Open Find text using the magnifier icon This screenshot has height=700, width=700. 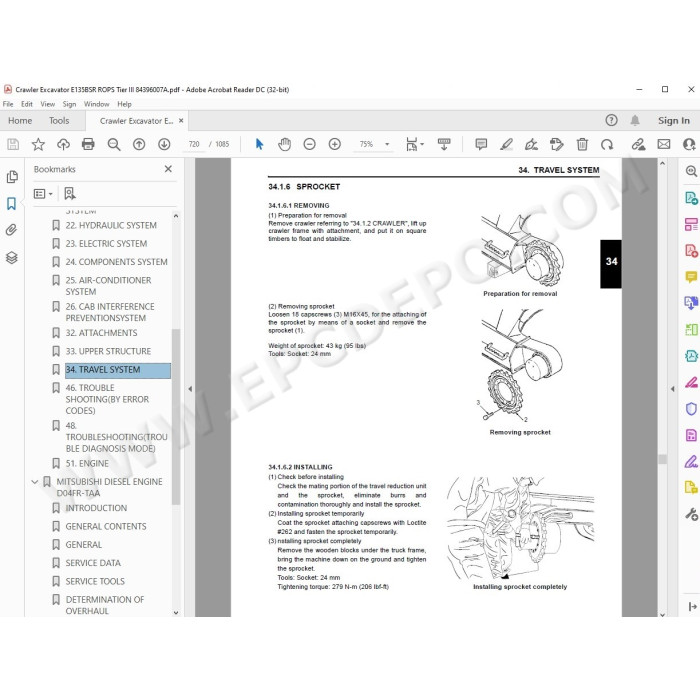coord(114,144)
